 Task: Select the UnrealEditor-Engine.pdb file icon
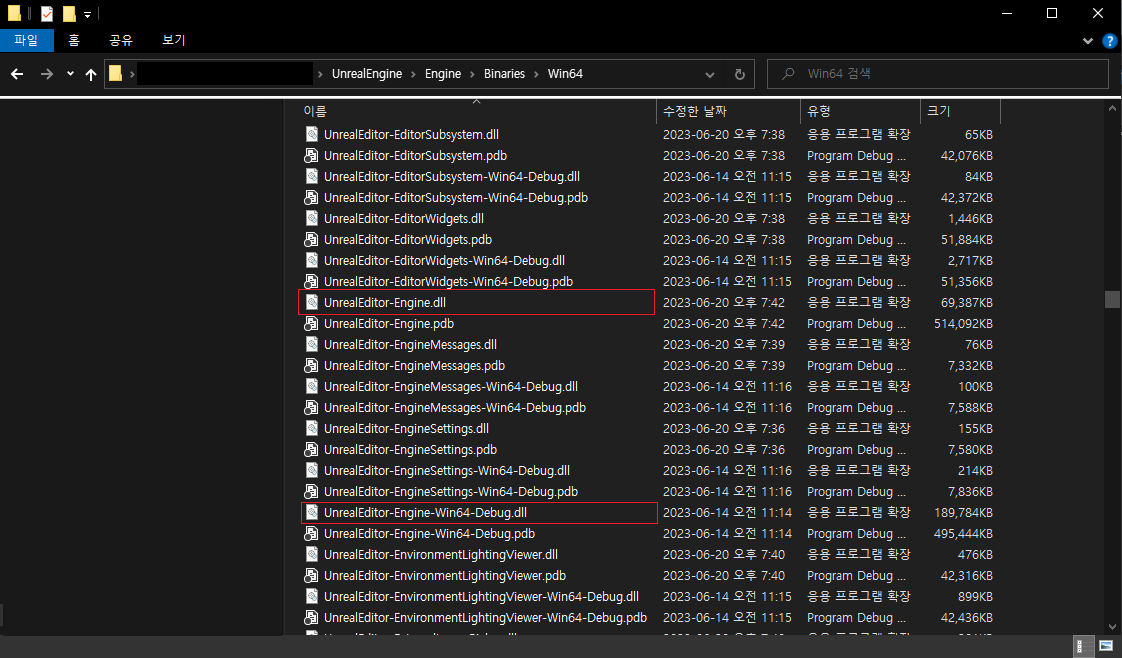click(311, 323)
